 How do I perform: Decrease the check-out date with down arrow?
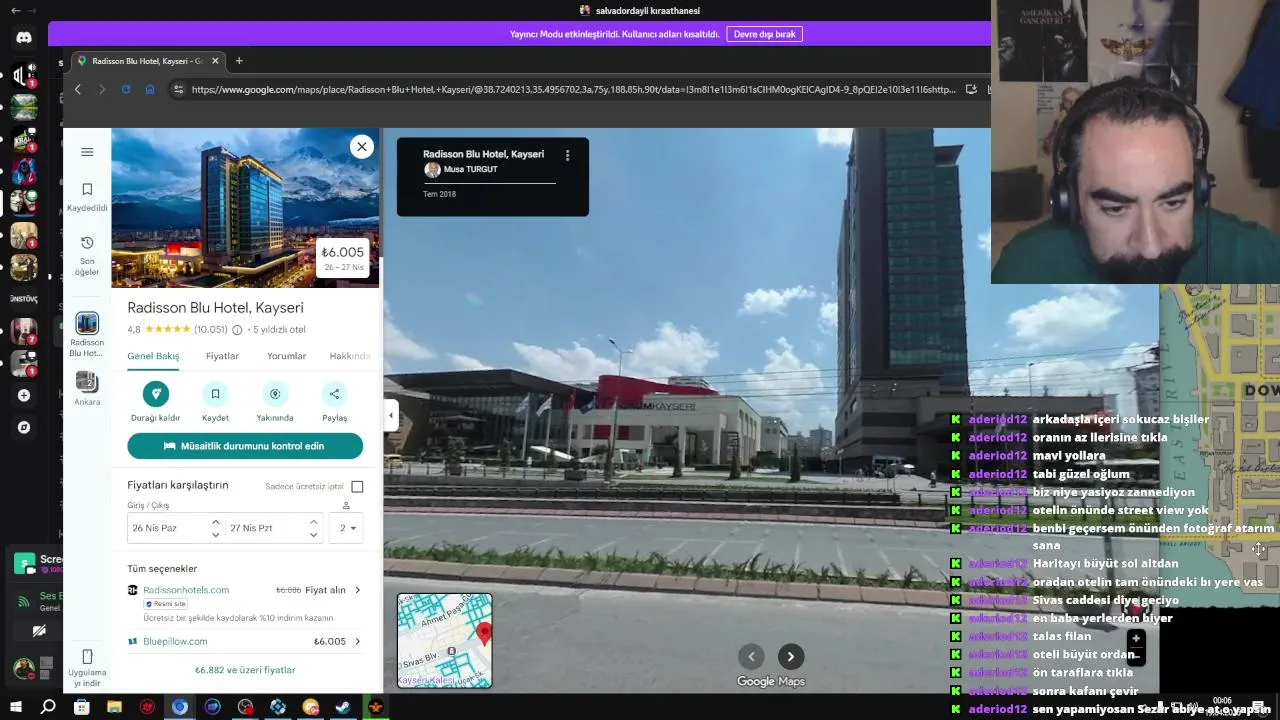pyautogui.click(x=313, y=535)
